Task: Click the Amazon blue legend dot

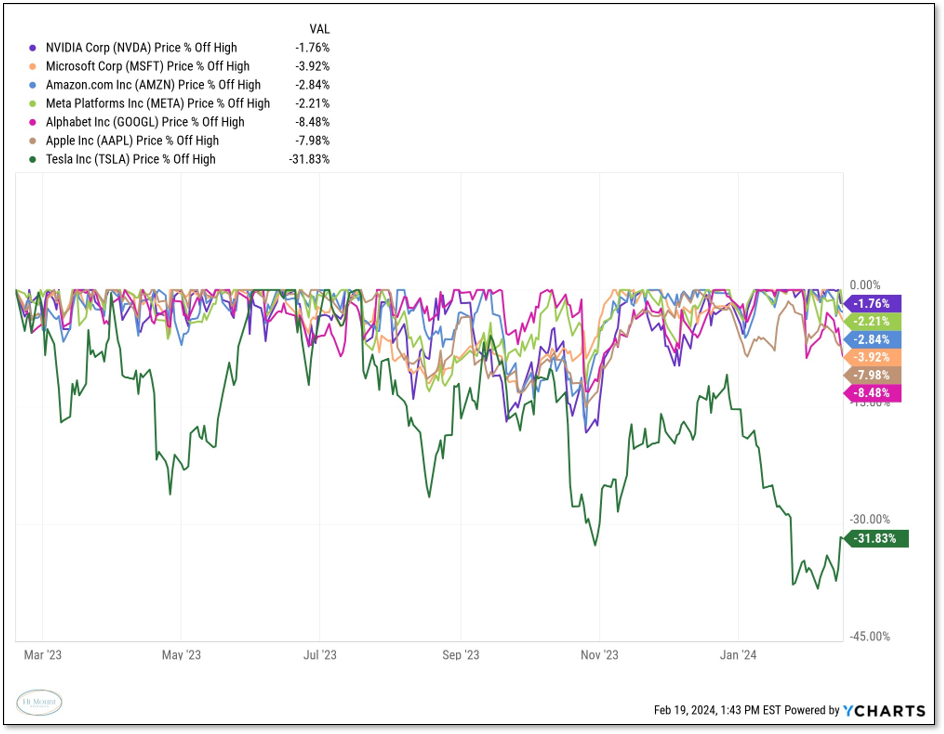Action: tap(33, 86)
